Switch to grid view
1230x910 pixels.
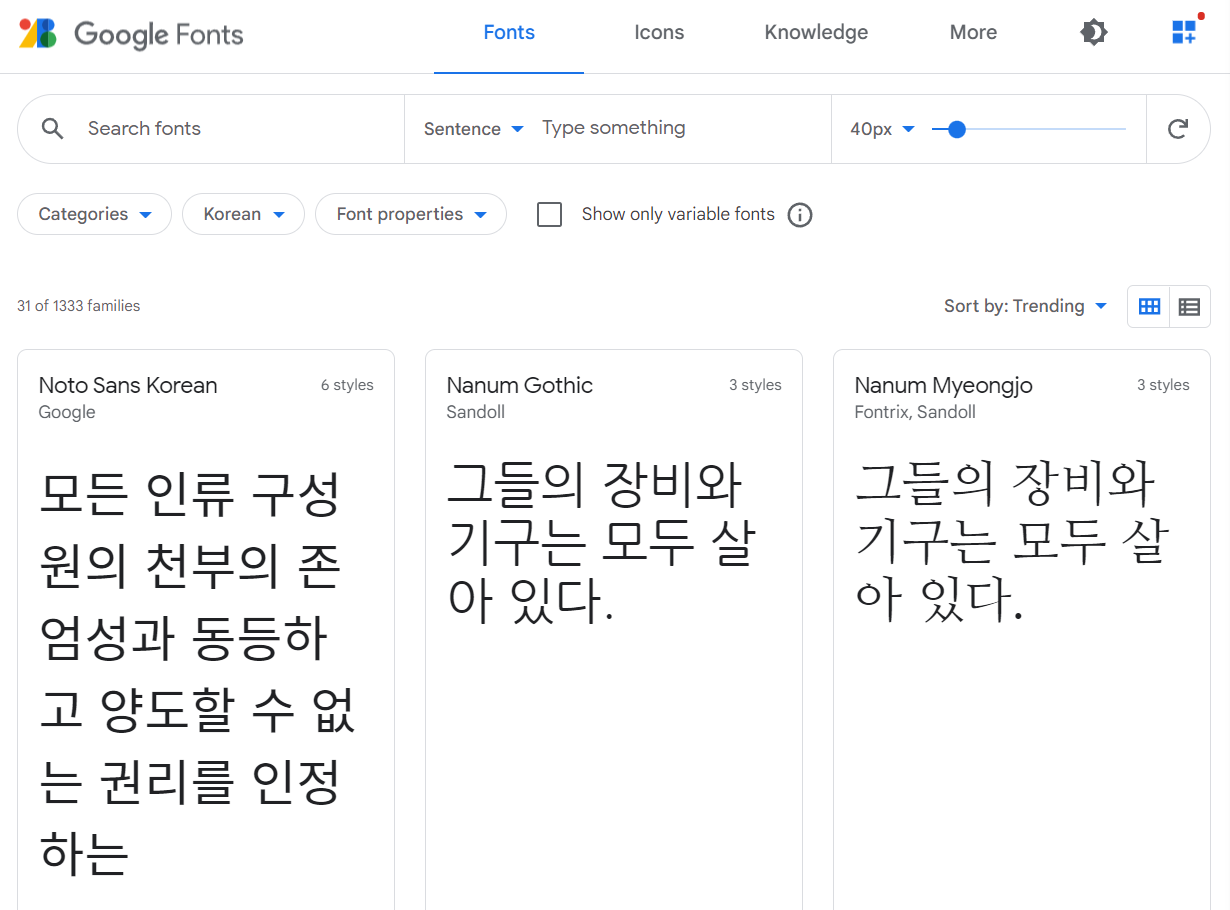click(1149, 307)
